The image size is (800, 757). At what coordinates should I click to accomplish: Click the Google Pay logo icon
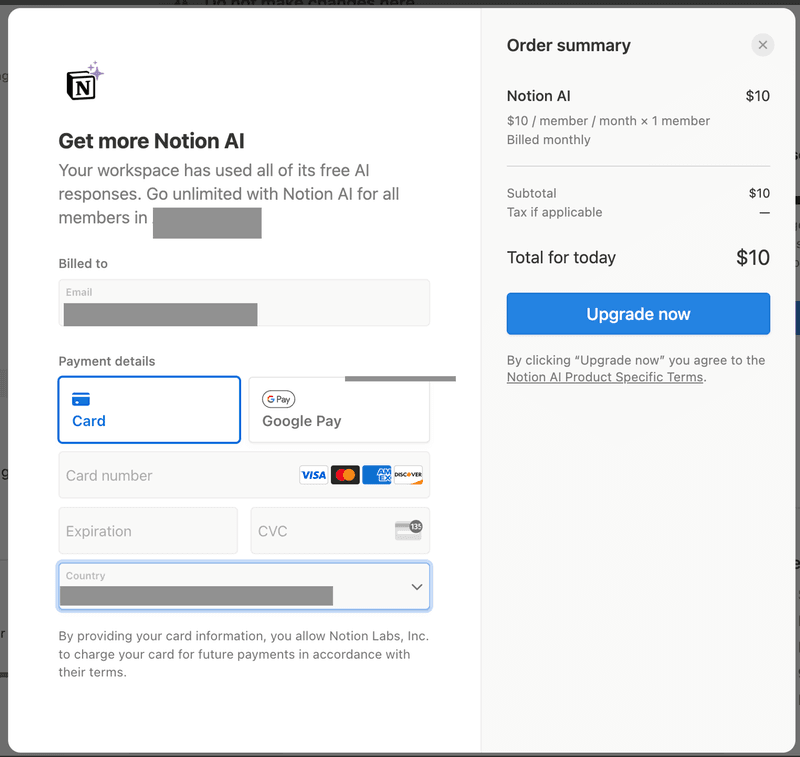(277, 399)
